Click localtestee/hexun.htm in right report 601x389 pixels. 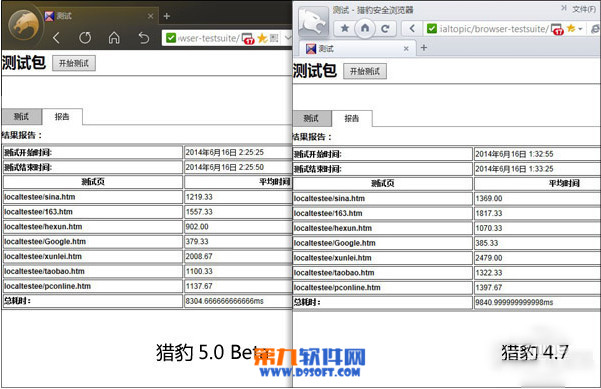pyautogui.click(x=333, y=228)
